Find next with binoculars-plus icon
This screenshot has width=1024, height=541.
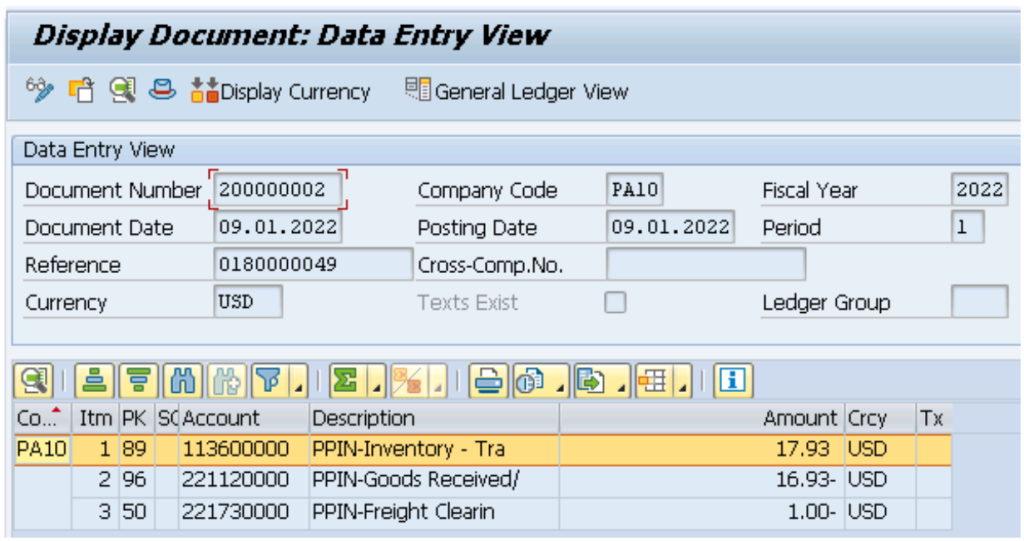227,381
